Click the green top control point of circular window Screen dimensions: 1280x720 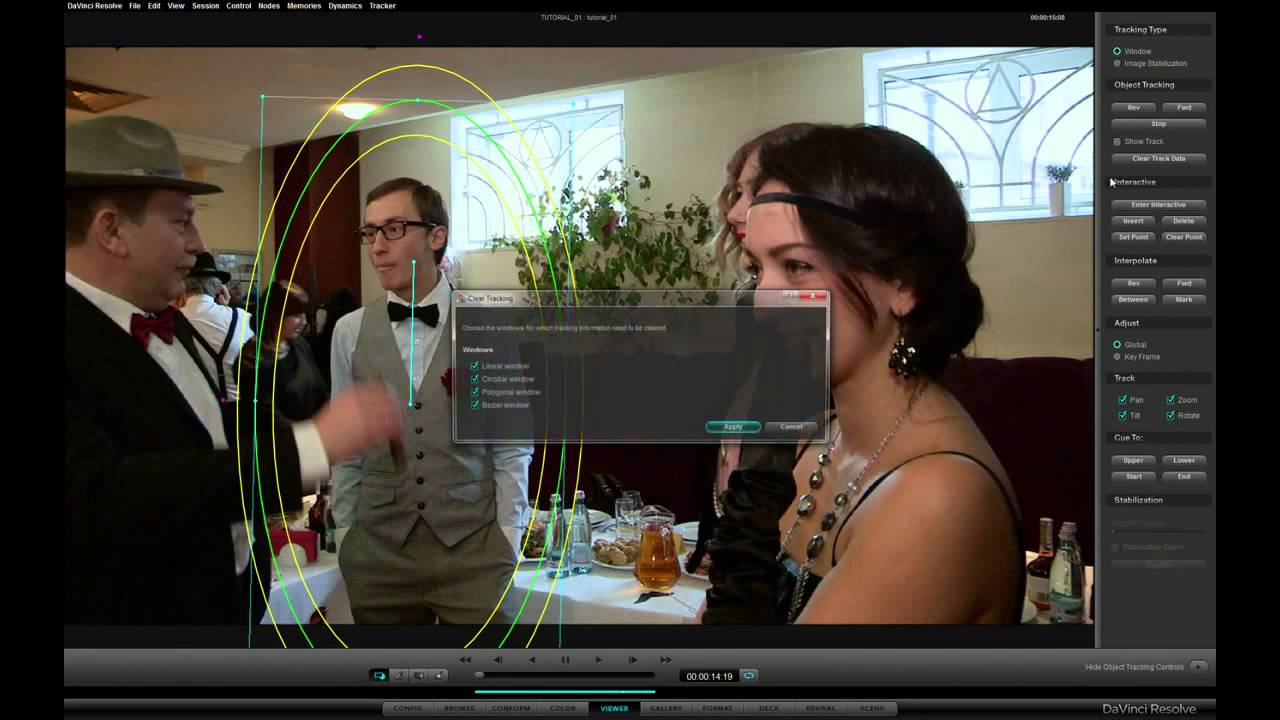[417, 100]
